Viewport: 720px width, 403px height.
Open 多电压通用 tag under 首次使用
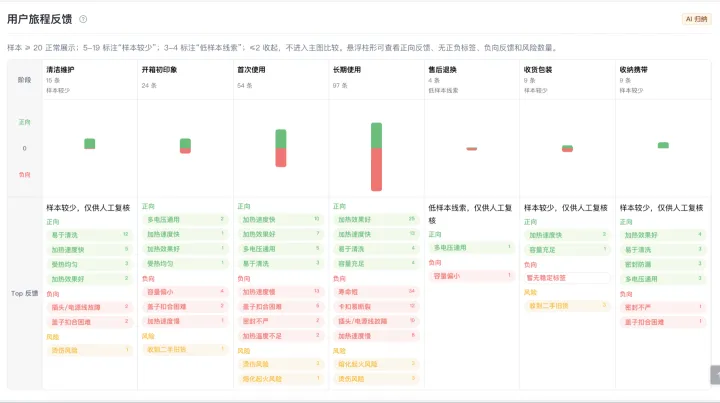click(281, 249)
